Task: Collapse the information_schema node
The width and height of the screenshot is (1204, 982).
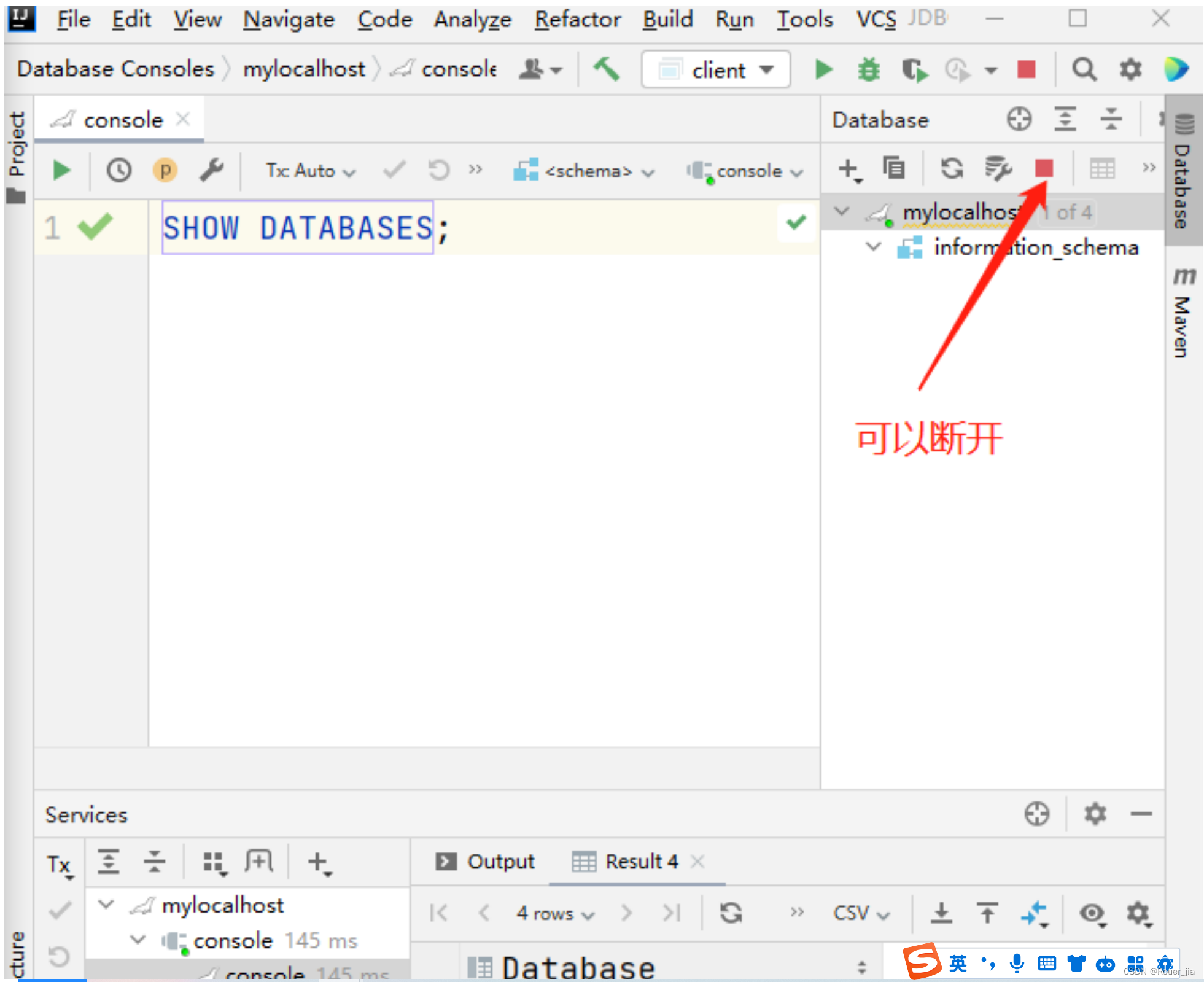Action: coord(872,246)
